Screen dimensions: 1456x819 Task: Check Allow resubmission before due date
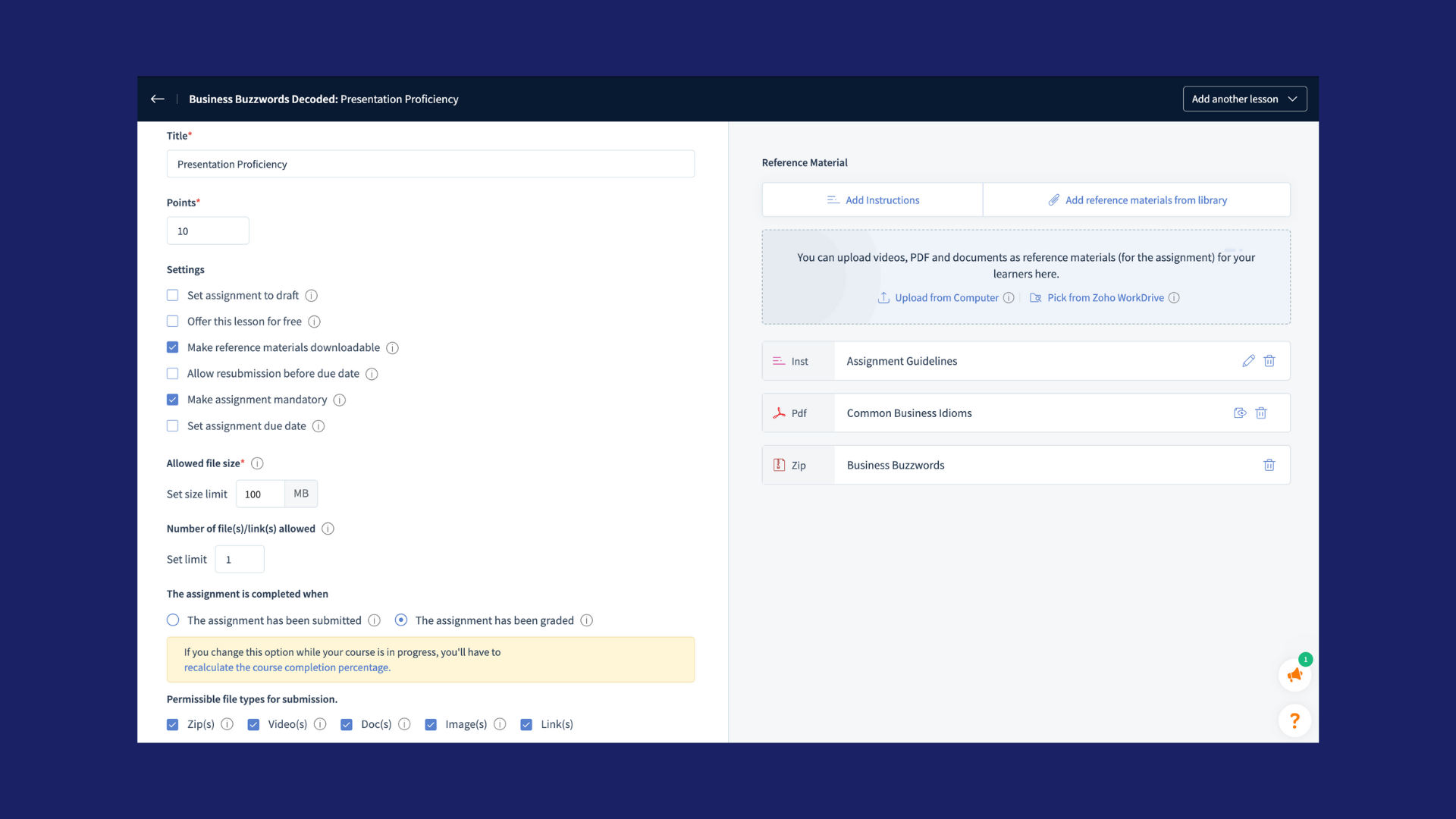pyautogui.click(x=172, y=373)
